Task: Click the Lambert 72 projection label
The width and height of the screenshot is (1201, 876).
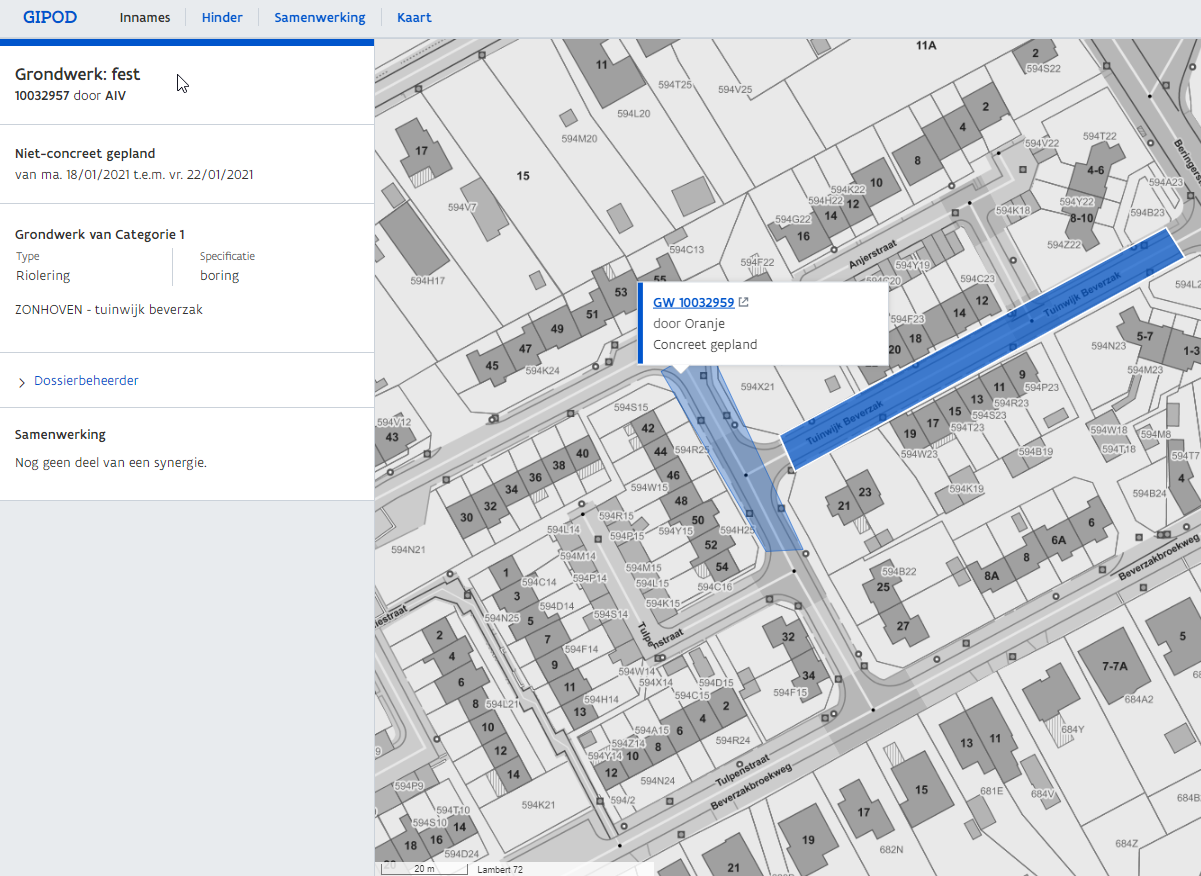Action: click(x=500, y=869)
